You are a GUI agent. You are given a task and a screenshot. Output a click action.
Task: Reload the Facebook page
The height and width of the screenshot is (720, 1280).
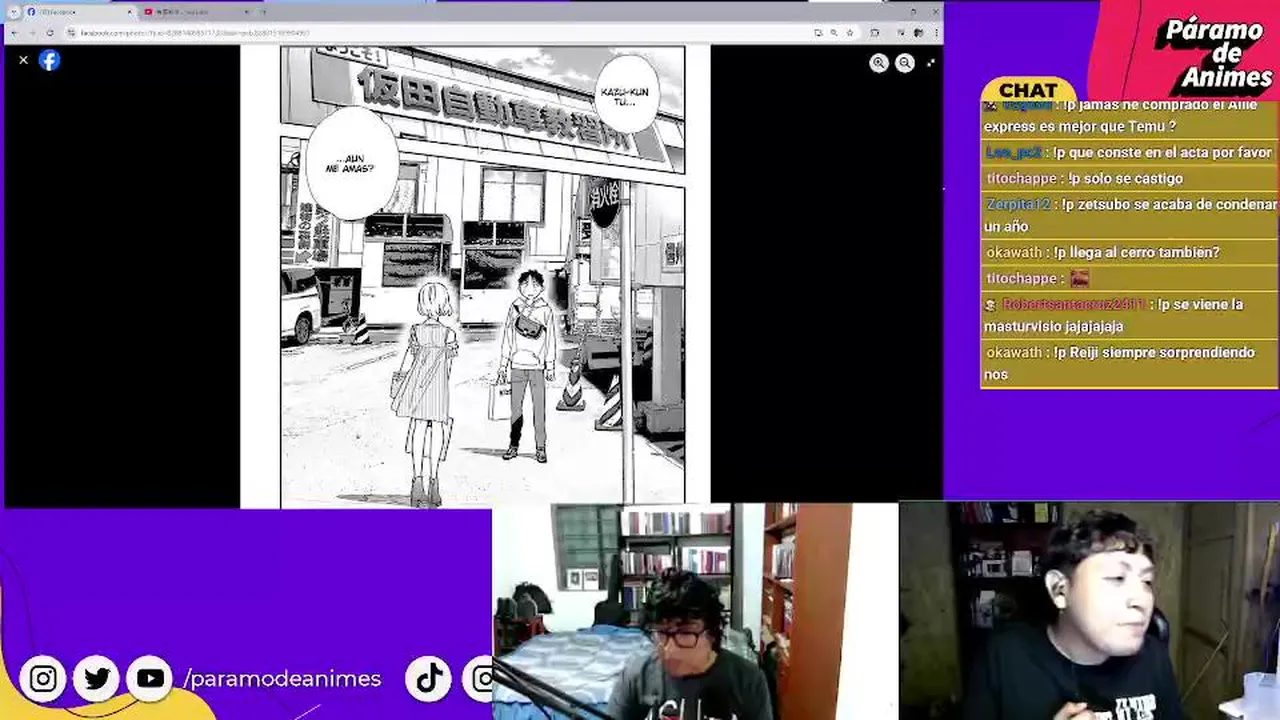pos(50,33)
